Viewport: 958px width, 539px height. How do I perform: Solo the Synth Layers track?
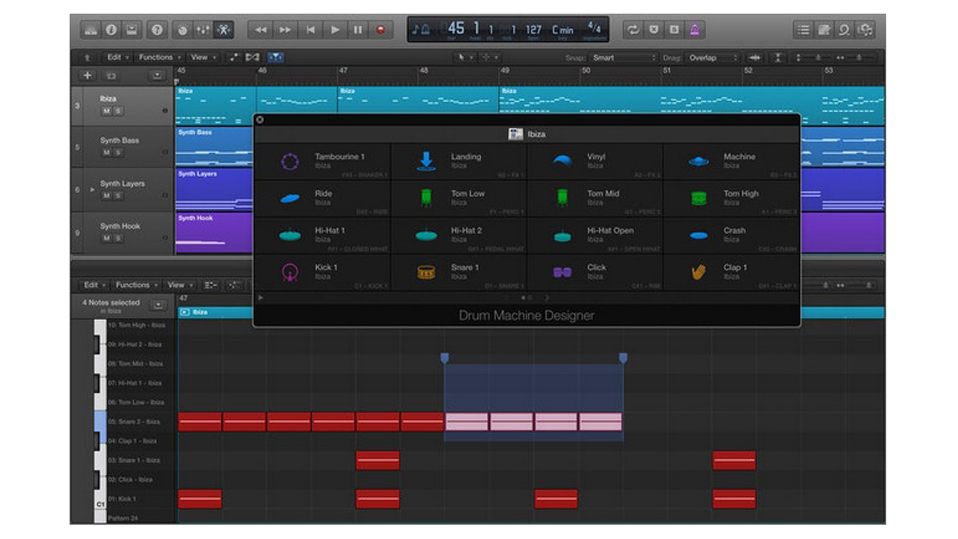pyautogui.click(x=118, y=196)
